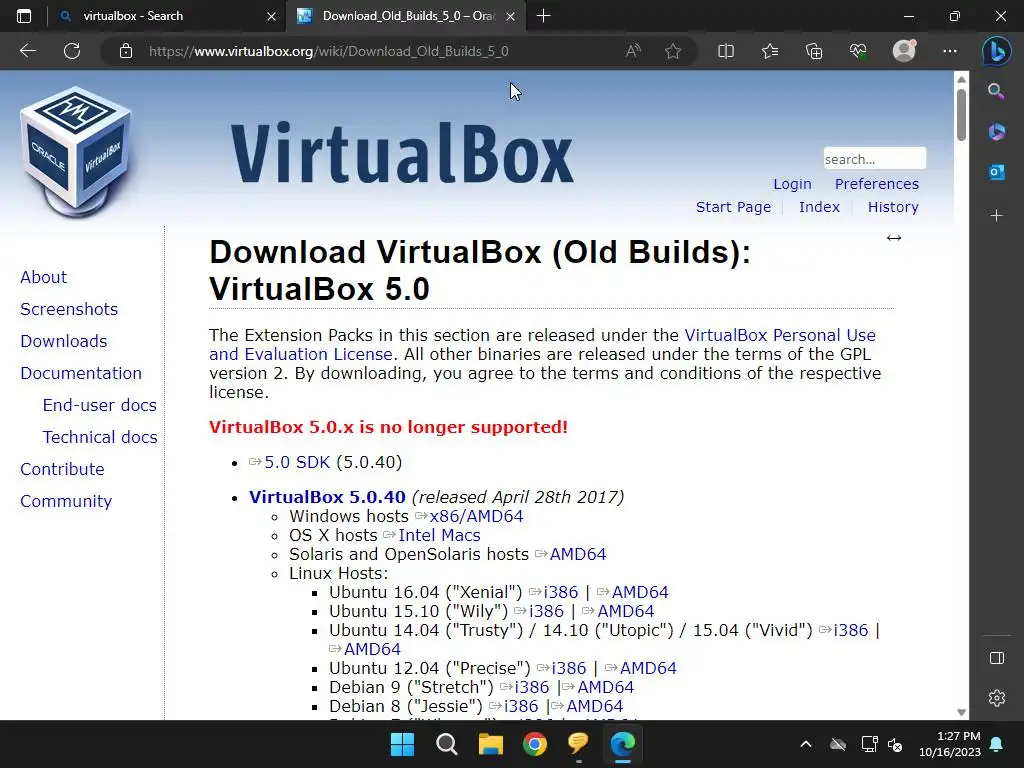Go back using the browser back arrow
1024x768 pixels.
[x=28, y=51]
